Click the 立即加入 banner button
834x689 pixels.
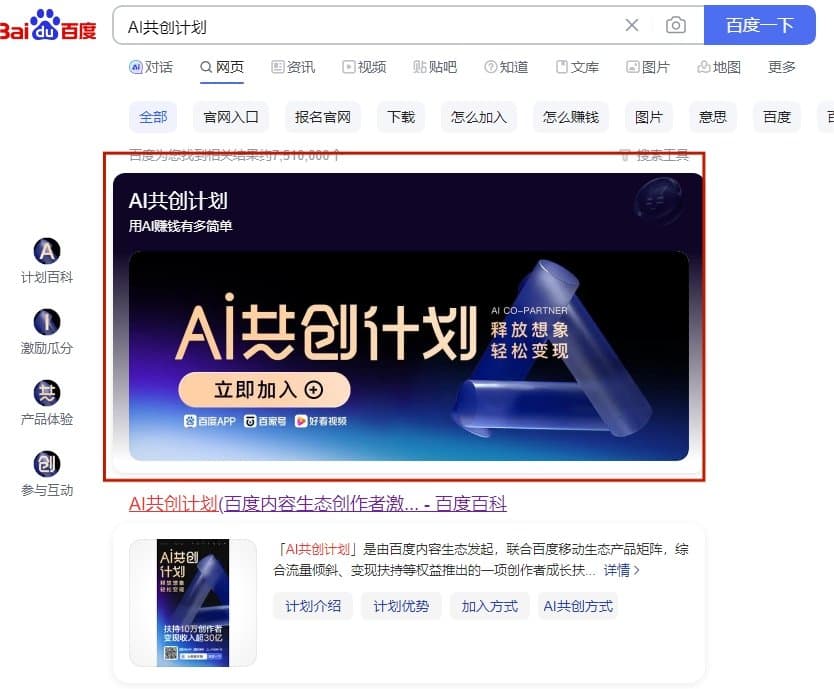point(264,390)
